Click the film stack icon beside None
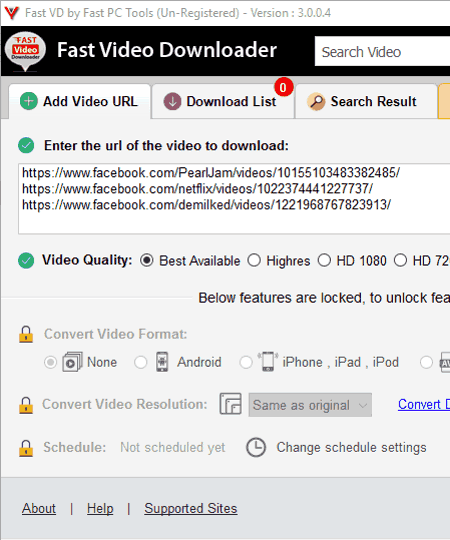450x540 pixels. [x=72, y=362]
